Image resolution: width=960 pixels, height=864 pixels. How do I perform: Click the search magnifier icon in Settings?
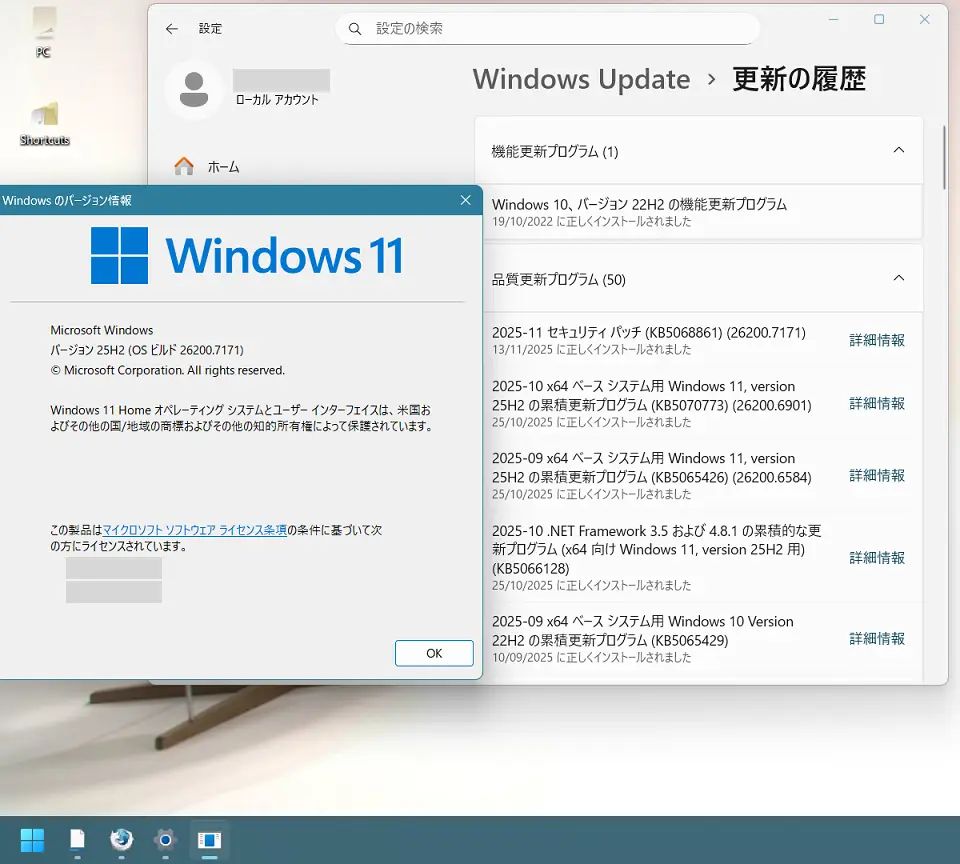click(355, 29)
